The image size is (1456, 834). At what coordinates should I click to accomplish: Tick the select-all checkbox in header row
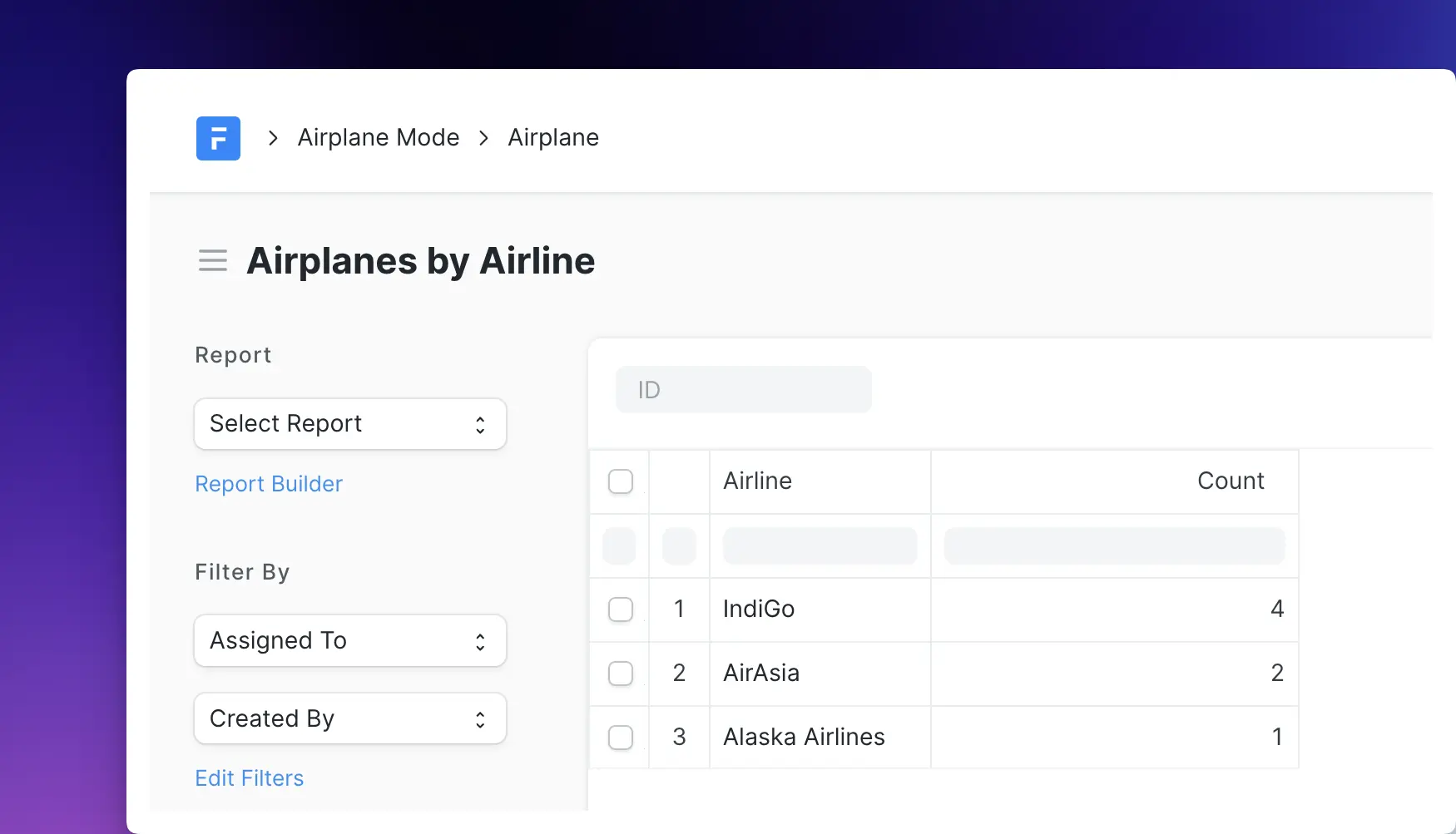[x=621, y=481]
